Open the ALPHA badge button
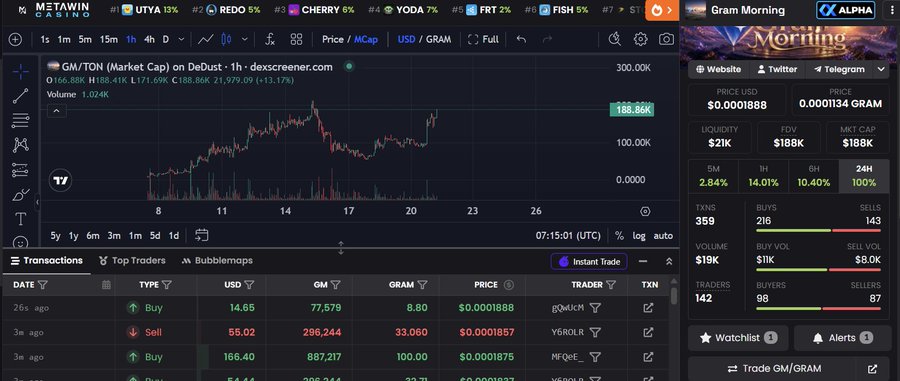This screenshot has width=900, height=381. (846, 10)
